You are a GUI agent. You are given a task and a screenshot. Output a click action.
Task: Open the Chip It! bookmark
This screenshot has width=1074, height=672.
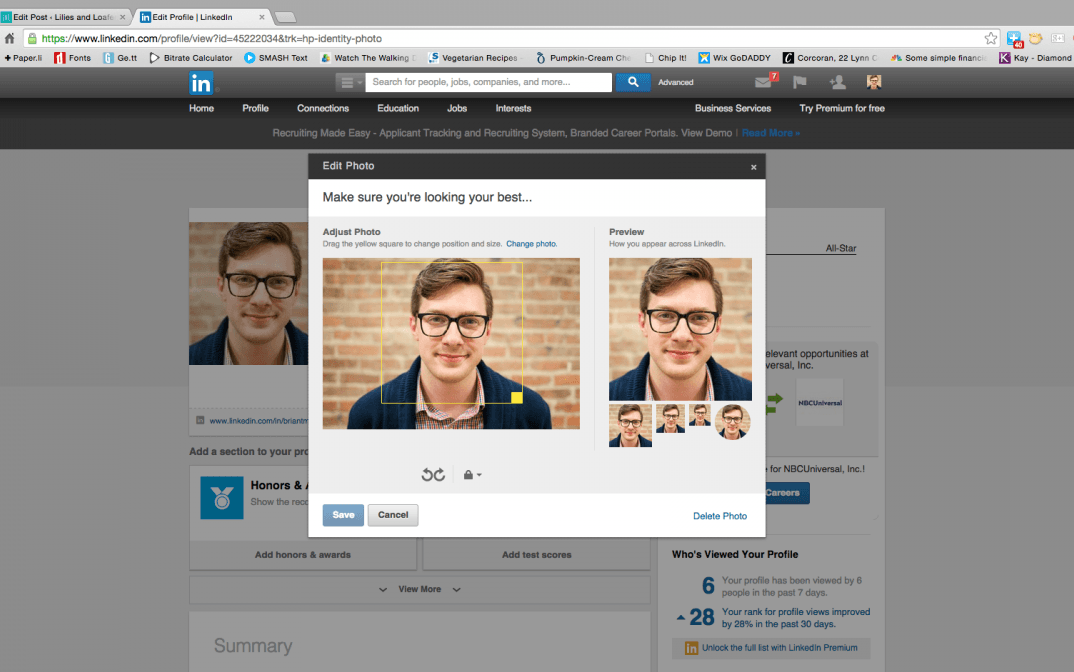(x=665, y=58)
